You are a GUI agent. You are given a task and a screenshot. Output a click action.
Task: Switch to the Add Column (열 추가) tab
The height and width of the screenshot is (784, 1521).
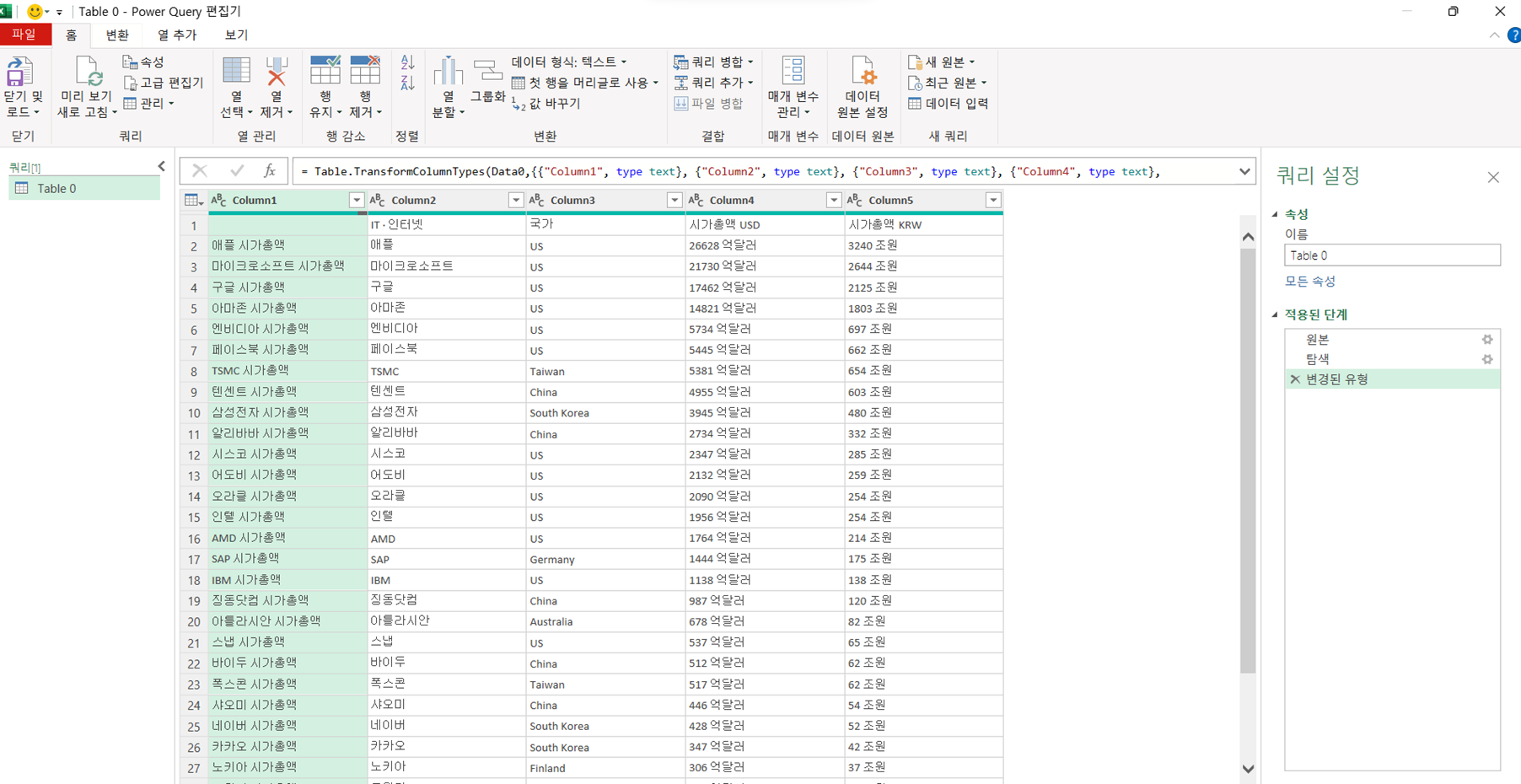point(177,35)
